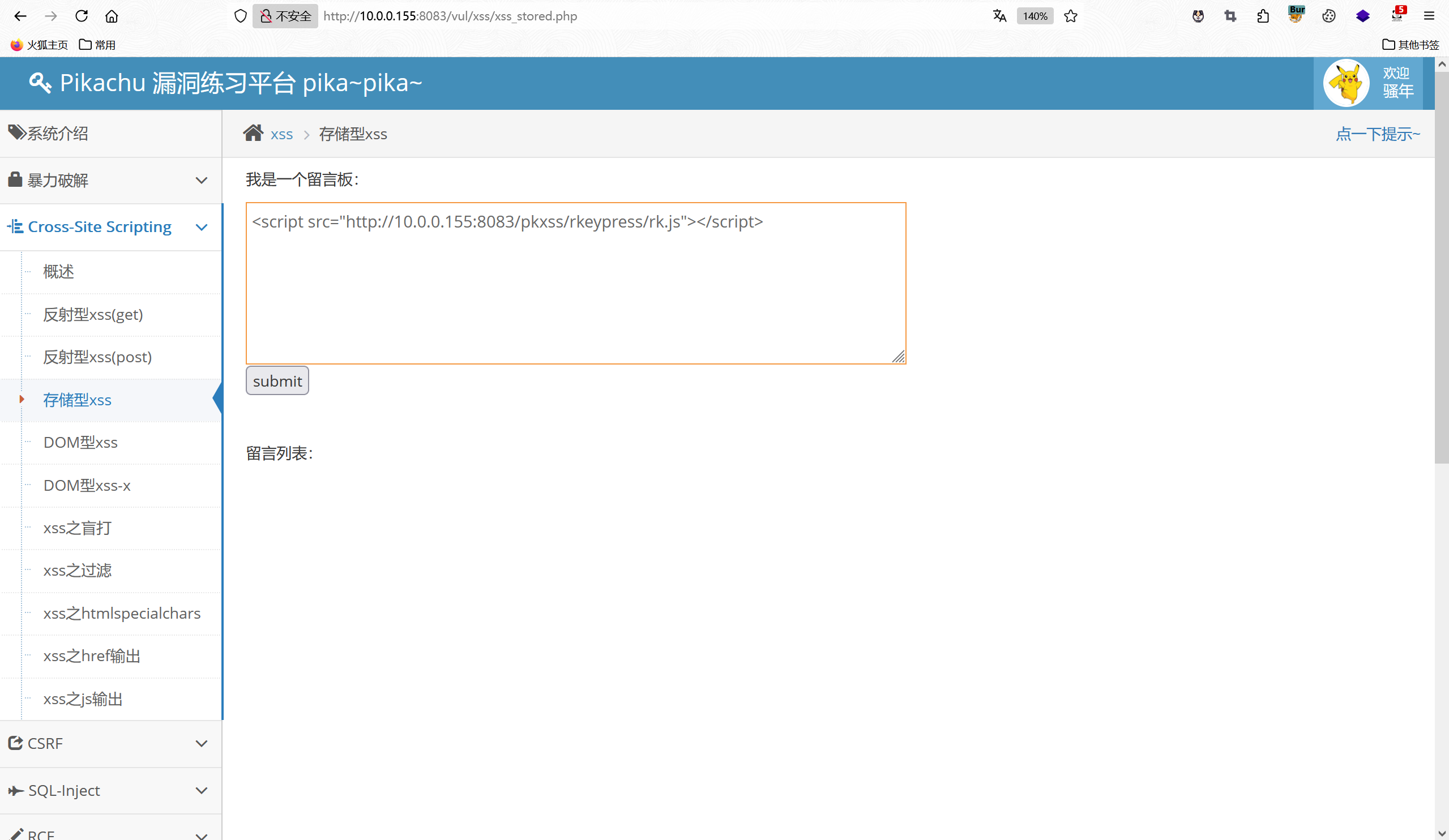Click the browser reload page icon
1449x840 pixels.
[x=82, y=16]
